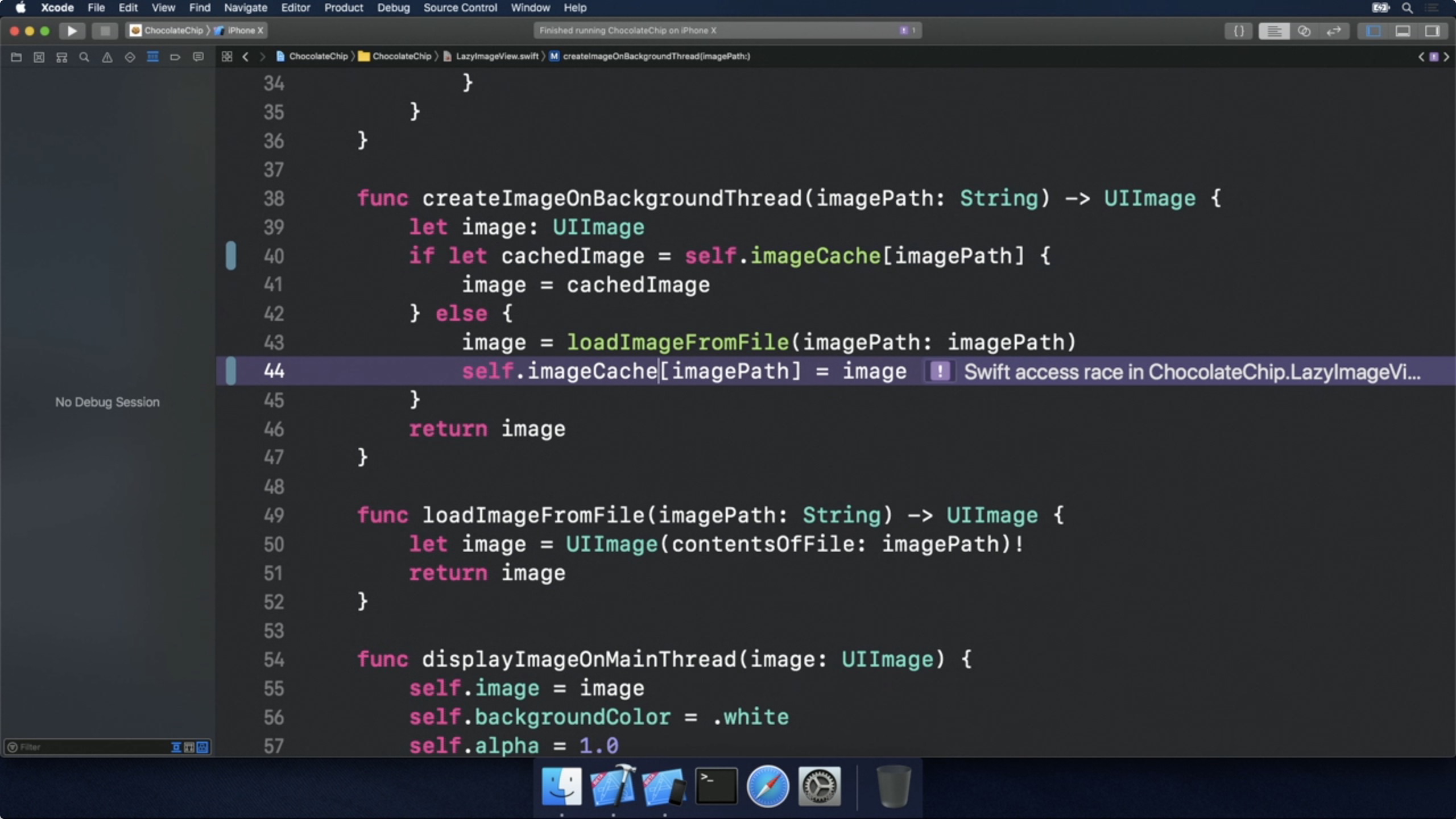Image resolution: width=1456 pixels, height=819 pixels.
Task: Open the Find navigator magnifier icon
Action: (x=84, y=57)
